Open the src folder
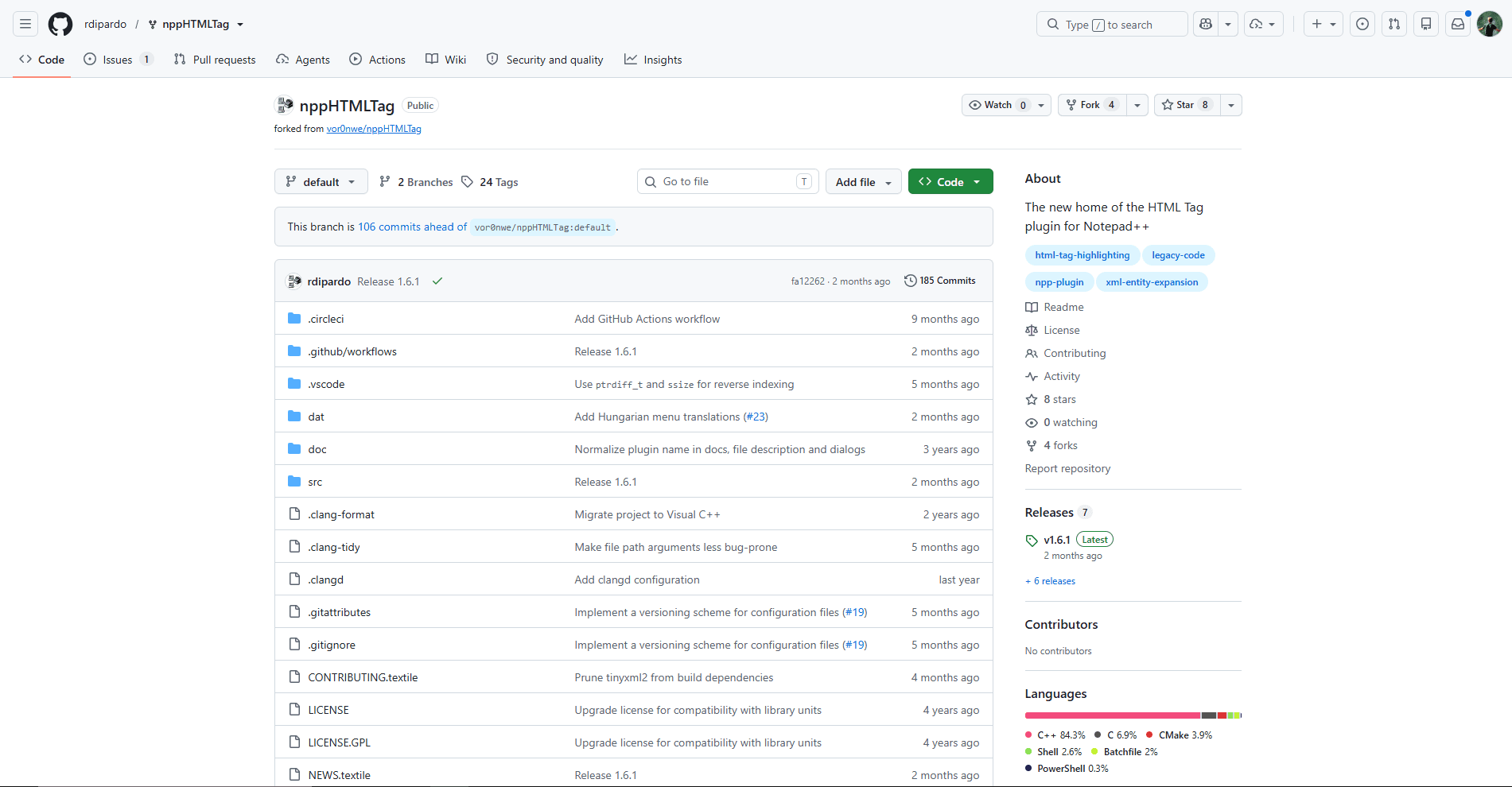1512x787 pixels. [x=315, y=482]
